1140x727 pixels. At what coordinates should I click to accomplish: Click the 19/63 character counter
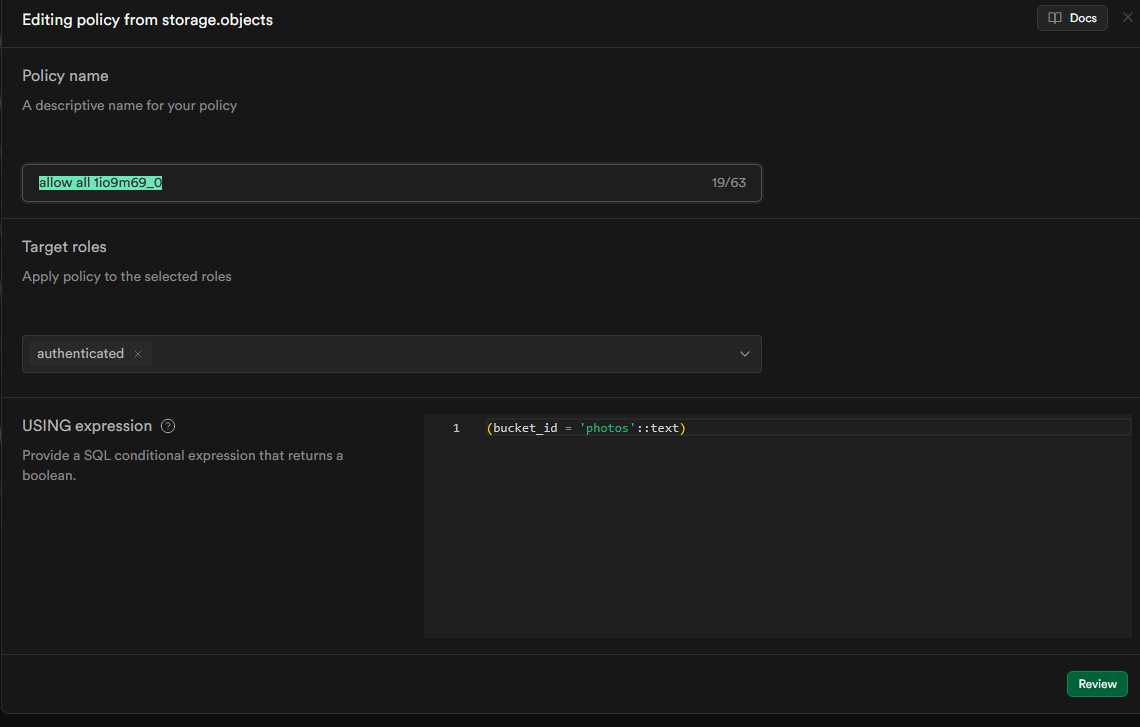728,183
